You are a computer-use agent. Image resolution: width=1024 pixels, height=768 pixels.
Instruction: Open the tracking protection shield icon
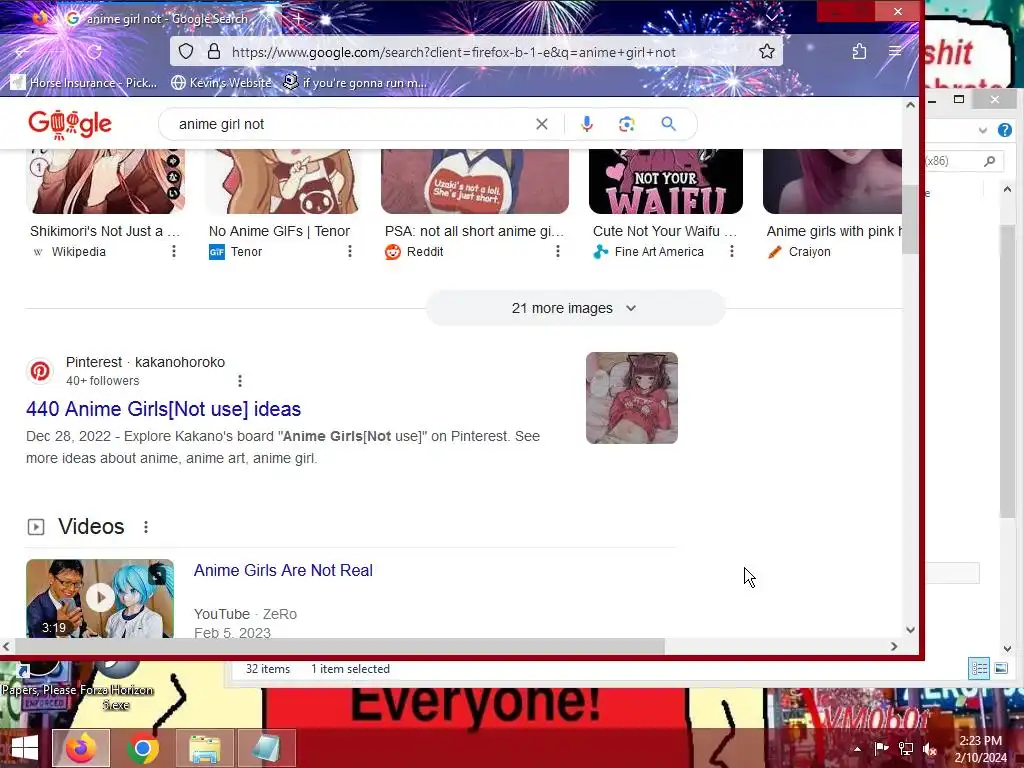click(186, 52)
